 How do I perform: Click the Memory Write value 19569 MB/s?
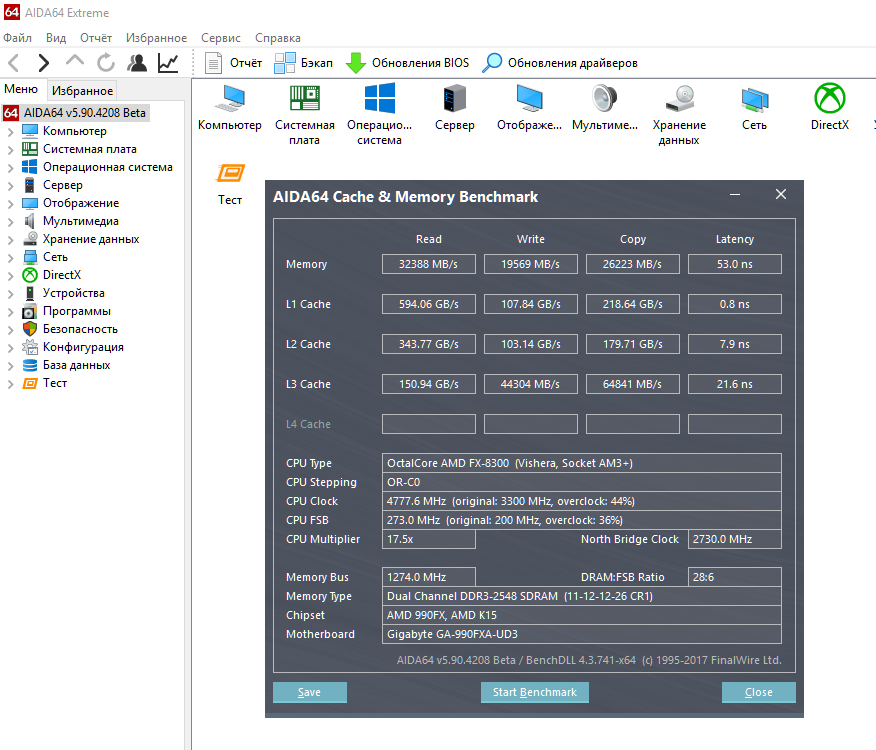point(531,264)
